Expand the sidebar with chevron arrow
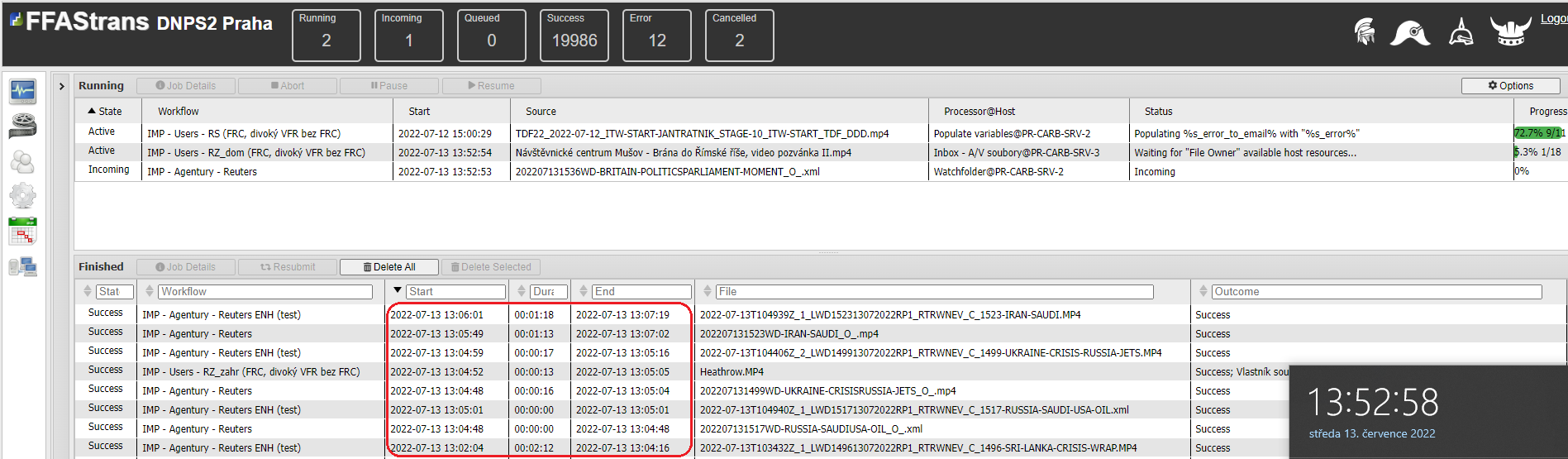 pos(62,86)
